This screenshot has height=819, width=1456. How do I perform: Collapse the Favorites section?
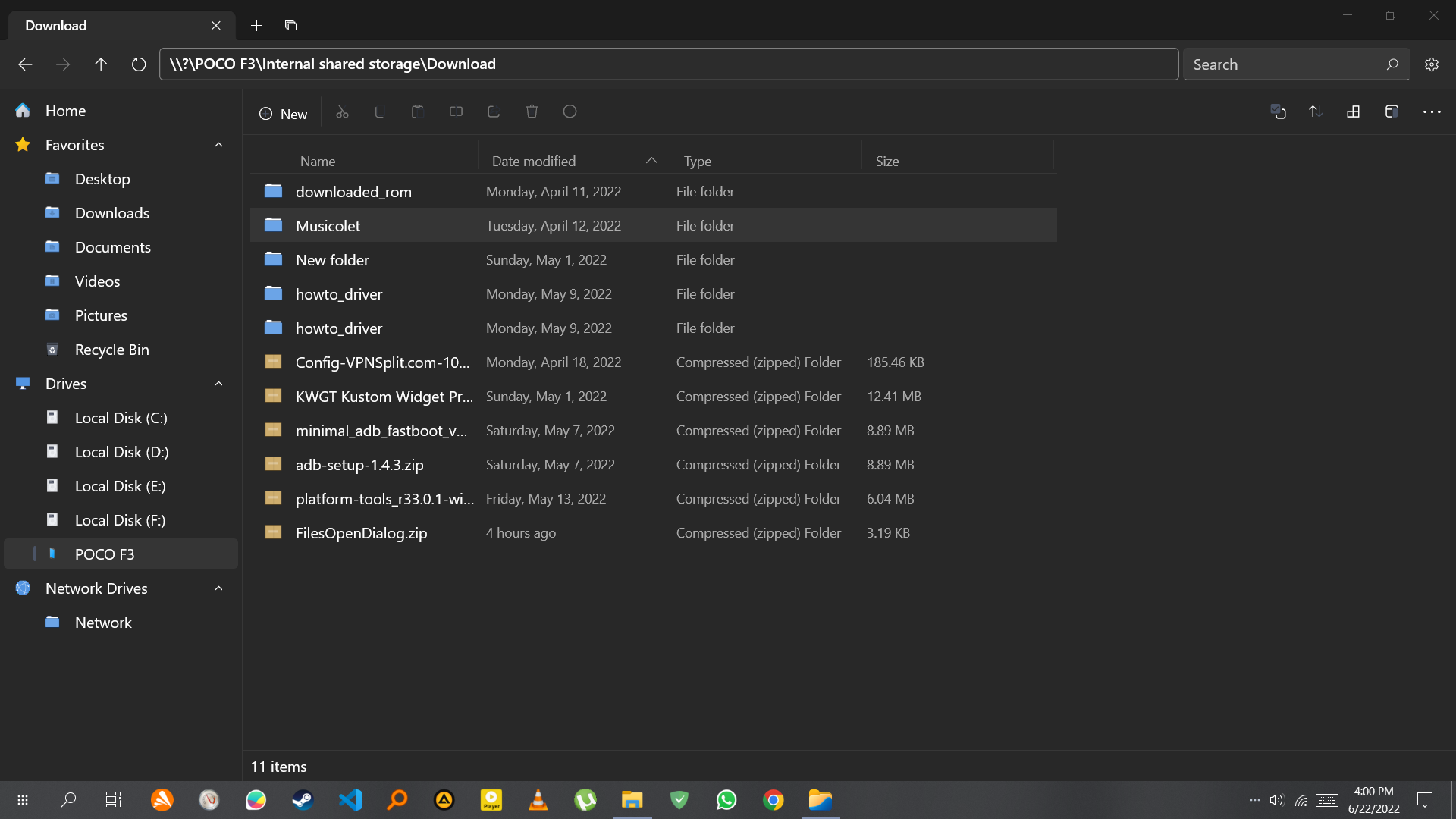[x=218, y=145]
